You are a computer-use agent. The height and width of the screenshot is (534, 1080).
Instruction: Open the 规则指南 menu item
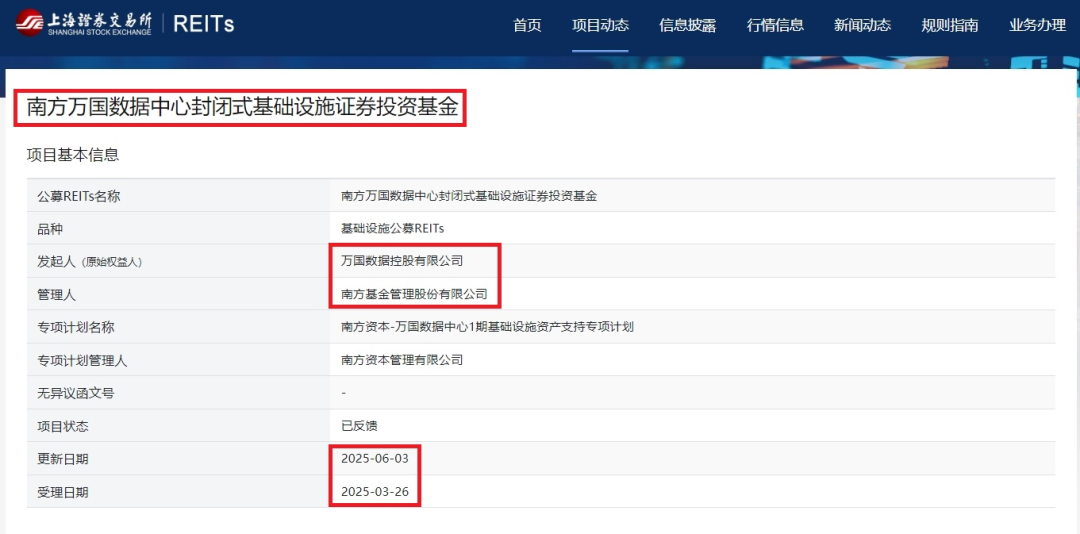click(950, 25)
